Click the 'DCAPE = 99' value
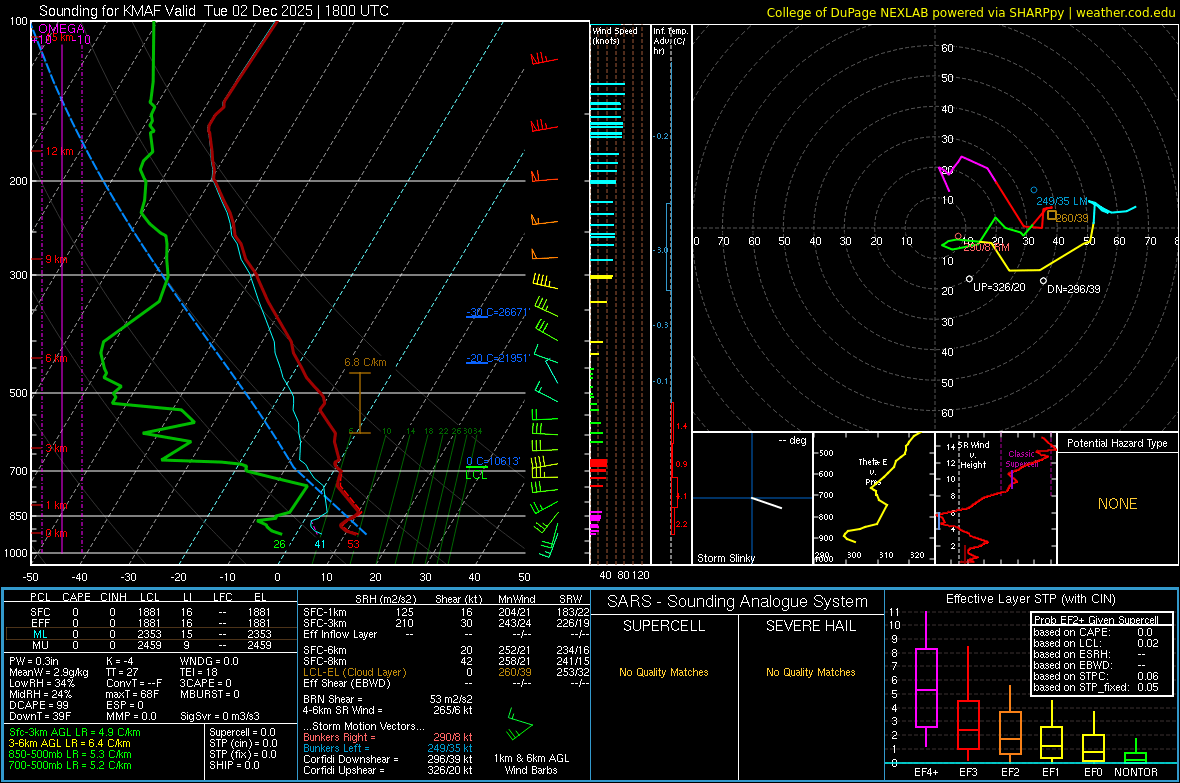Screen dimensions: 1180x783 point(39,705)
